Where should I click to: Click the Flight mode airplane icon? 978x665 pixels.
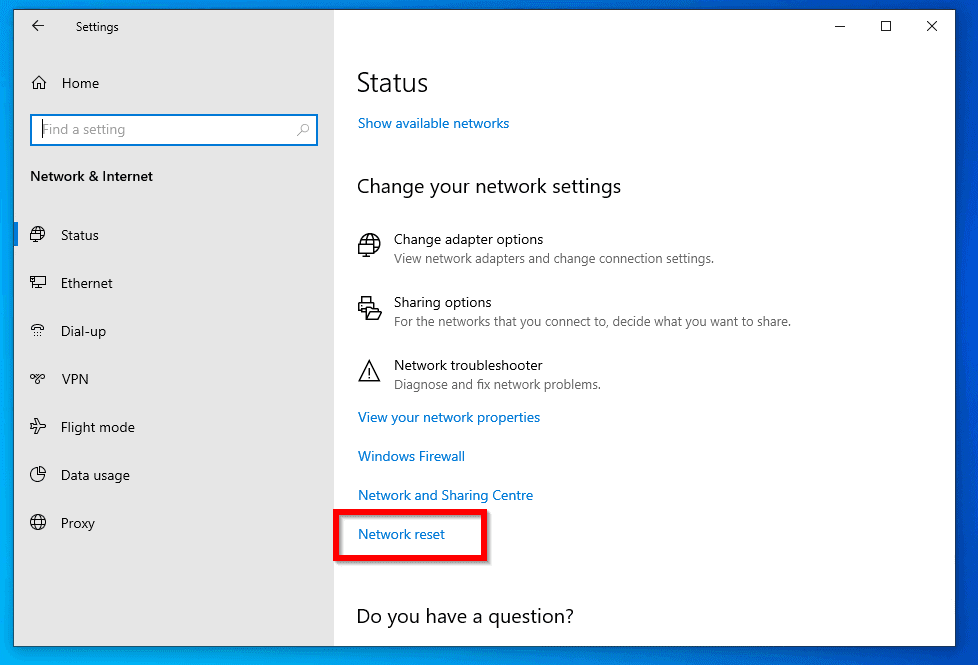[37, 427]
